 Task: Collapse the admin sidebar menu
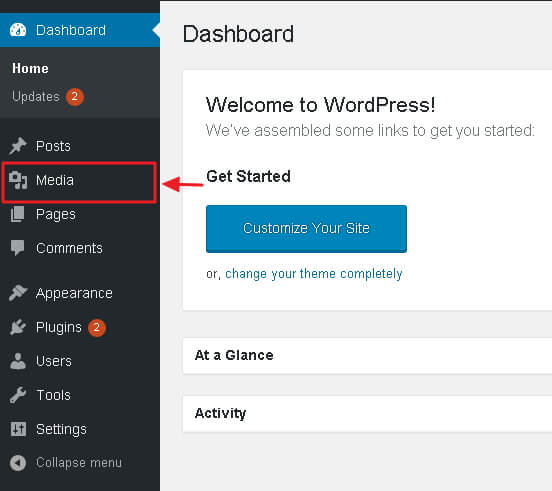[80, 463]
